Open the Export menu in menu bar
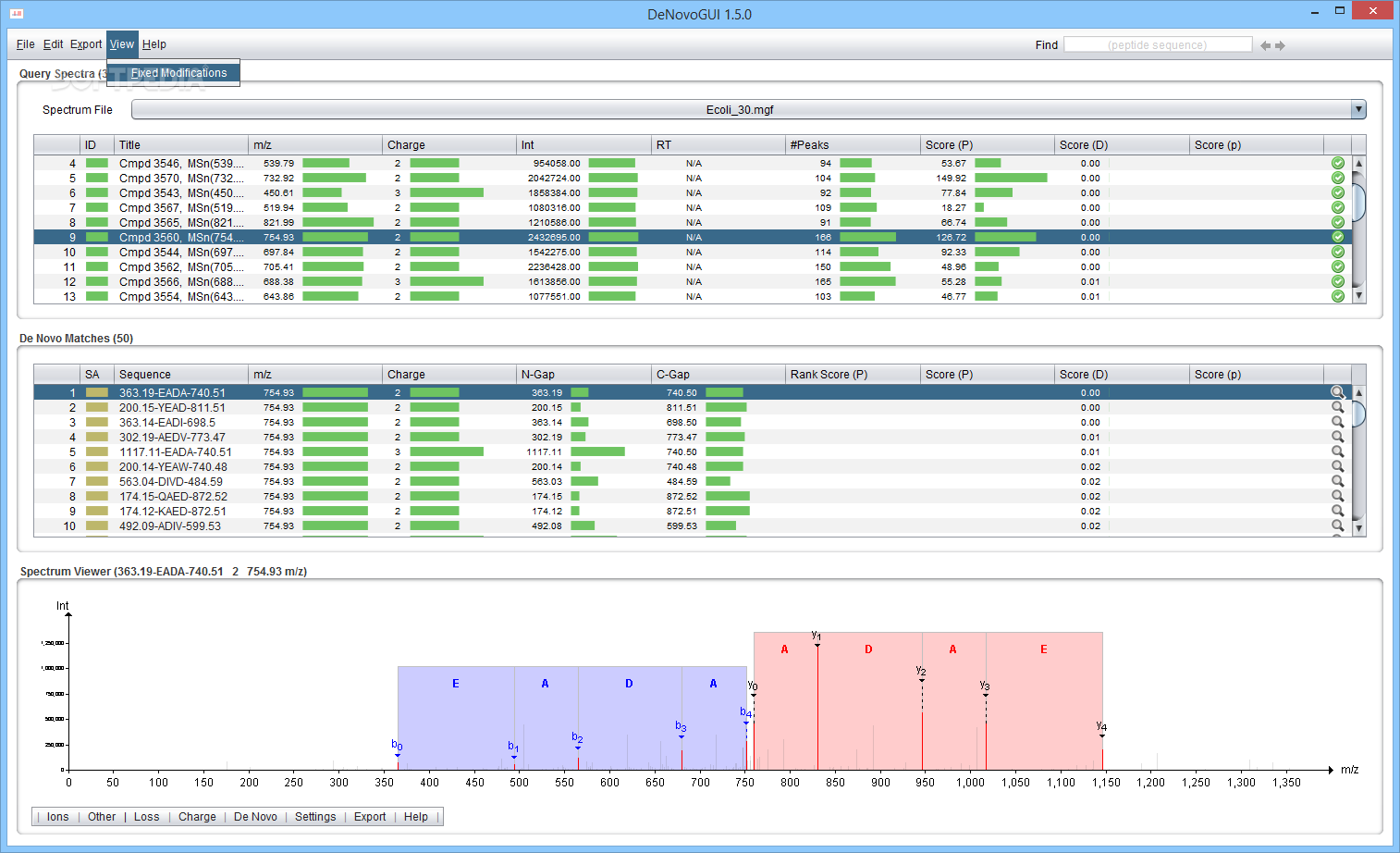This screenshot has width=1400, height=853. point(86,44)
